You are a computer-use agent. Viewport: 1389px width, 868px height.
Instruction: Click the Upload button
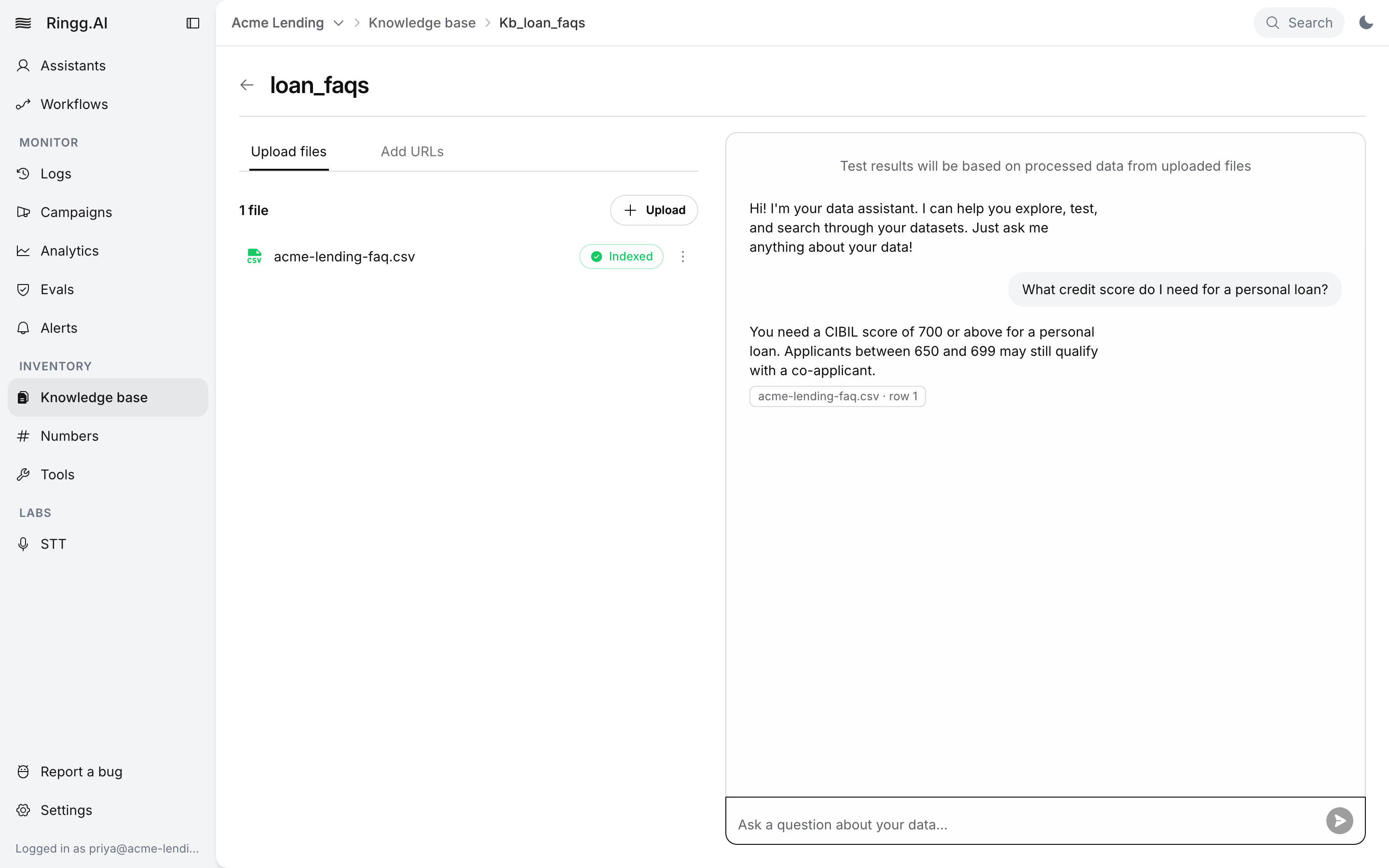click(654, 210)
